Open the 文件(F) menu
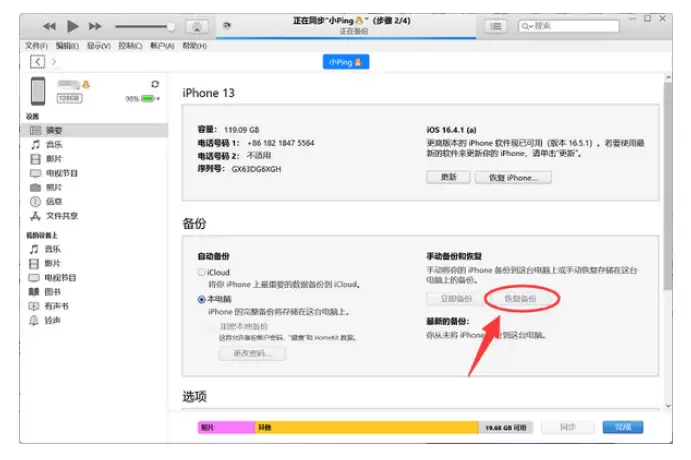691x460 pixels. pyautogui.click(x=36, y=46)
